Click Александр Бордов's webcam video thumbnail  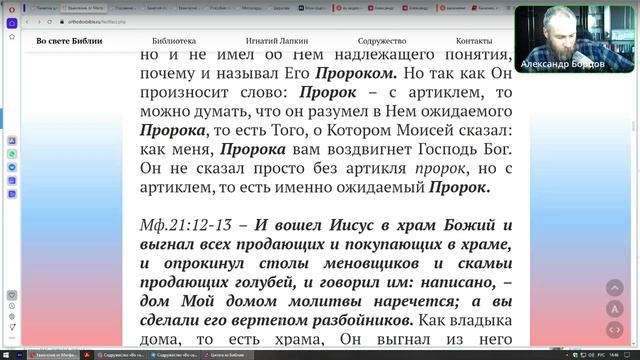point(575,39)
